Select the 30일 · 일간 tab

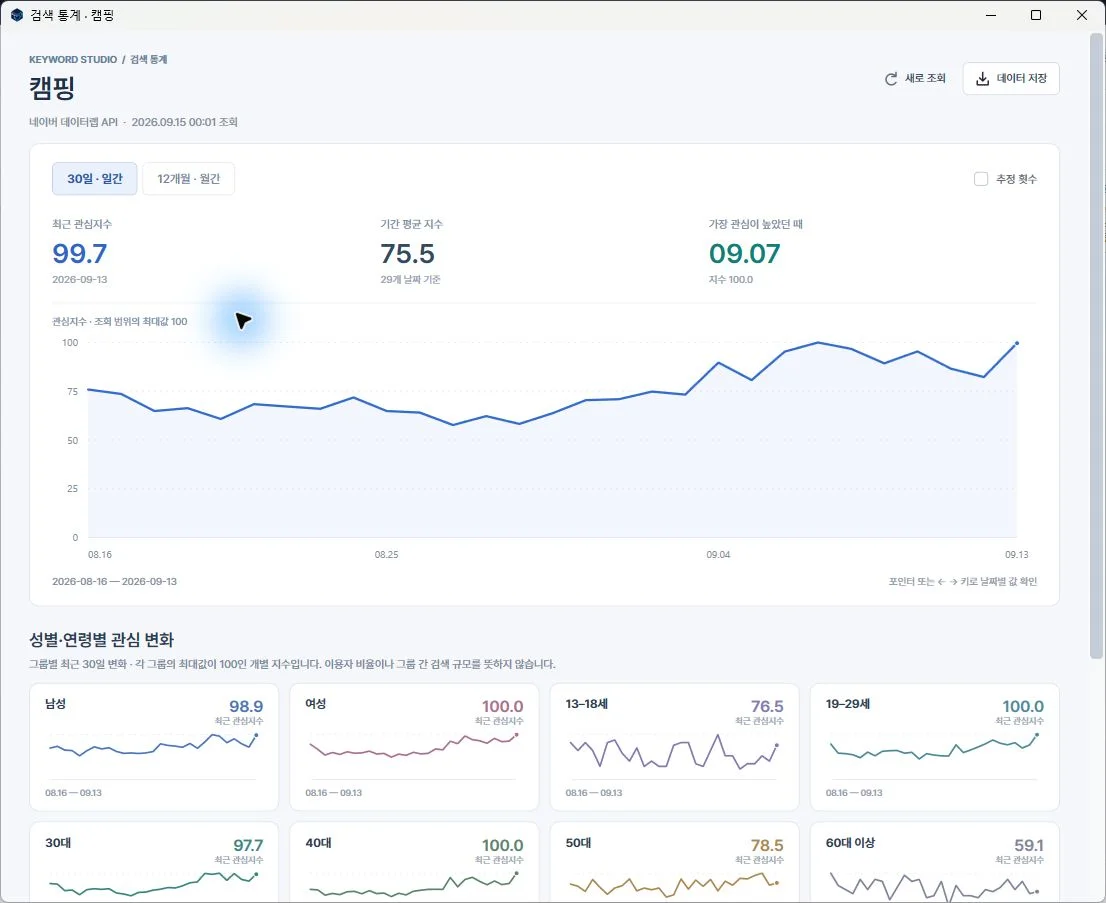click(x=95, y=178)
